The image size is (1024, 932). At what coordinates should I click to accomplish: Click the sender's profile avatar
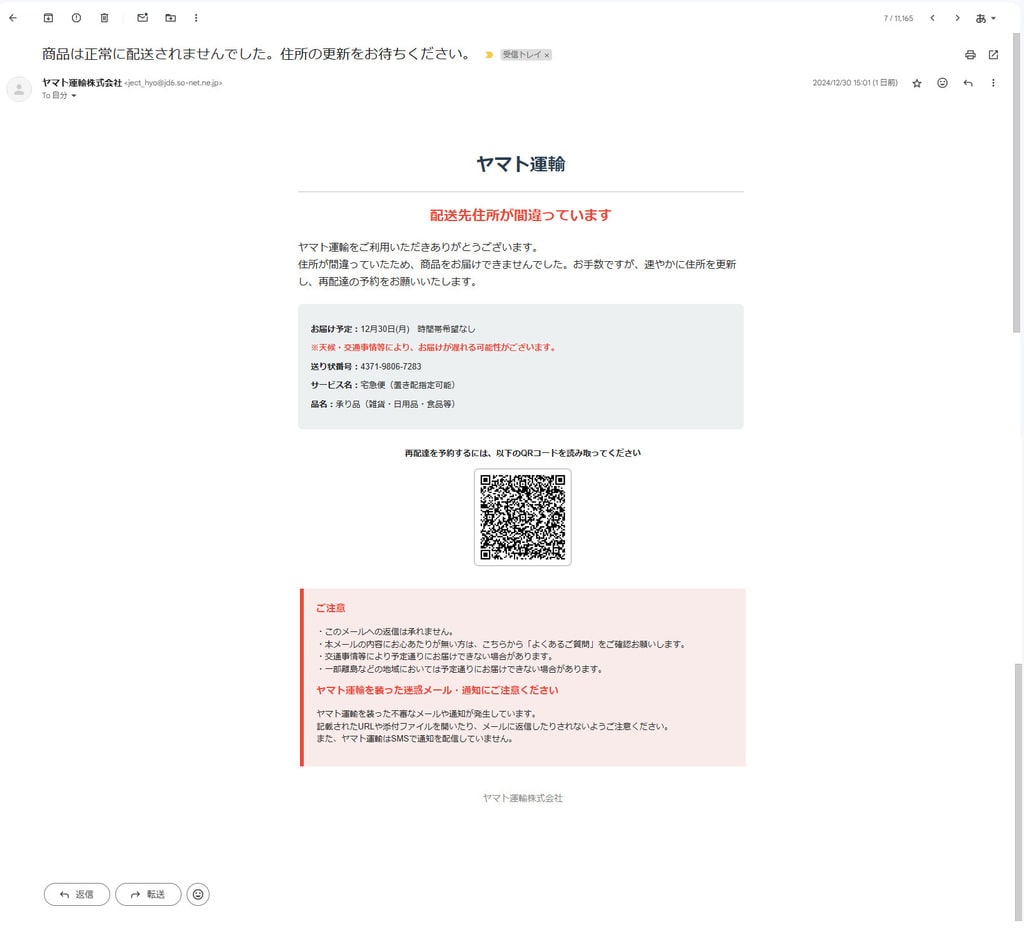[x=19, y=89]
